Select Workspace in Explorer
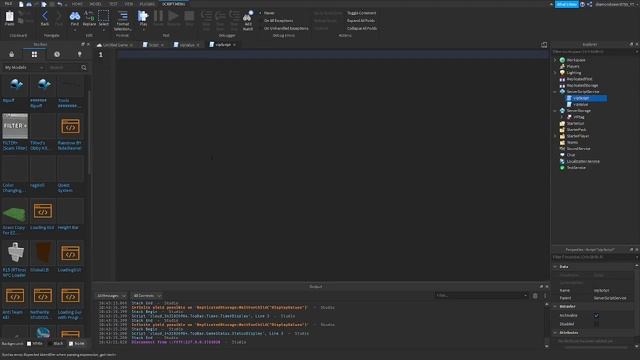 (576, 60)
